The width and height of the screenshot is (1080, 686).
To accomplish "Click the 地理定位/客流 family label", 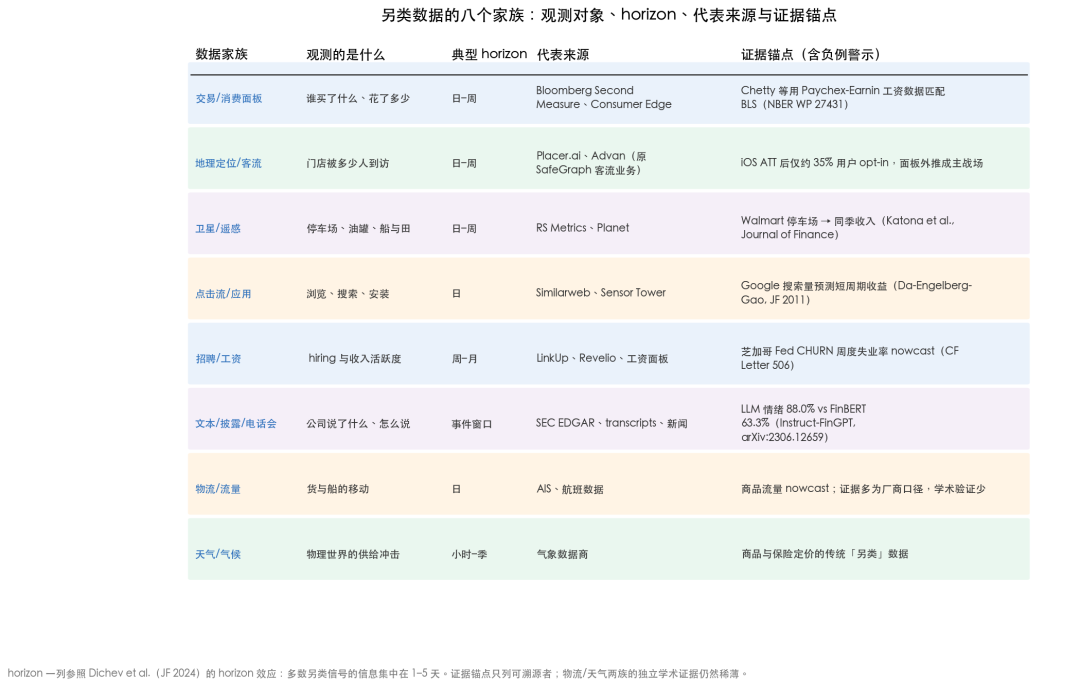I will [228, 163].
